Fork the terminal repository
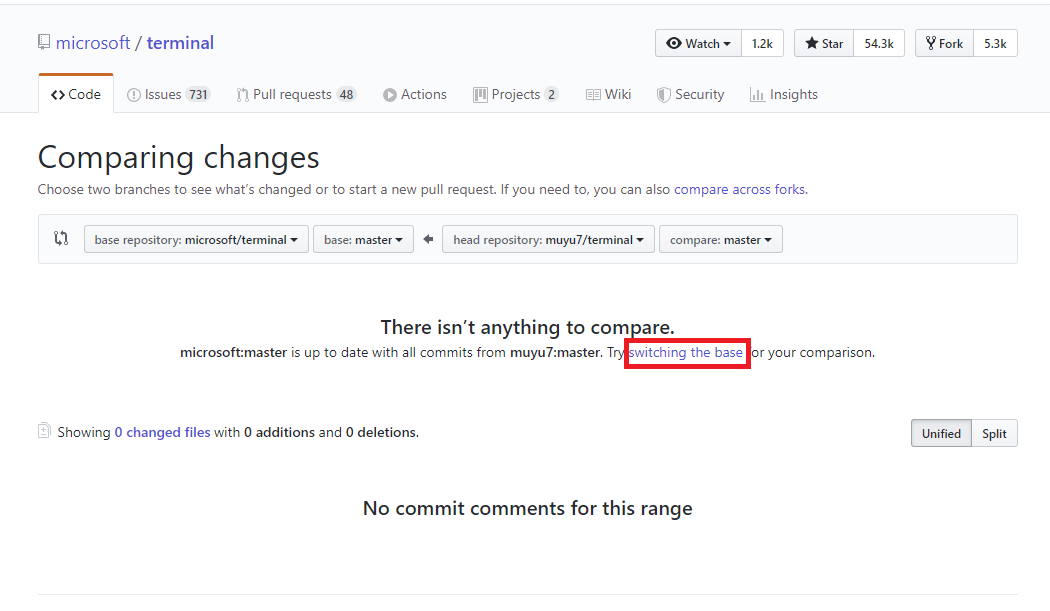1050x611 pixels. click(944, 44)
